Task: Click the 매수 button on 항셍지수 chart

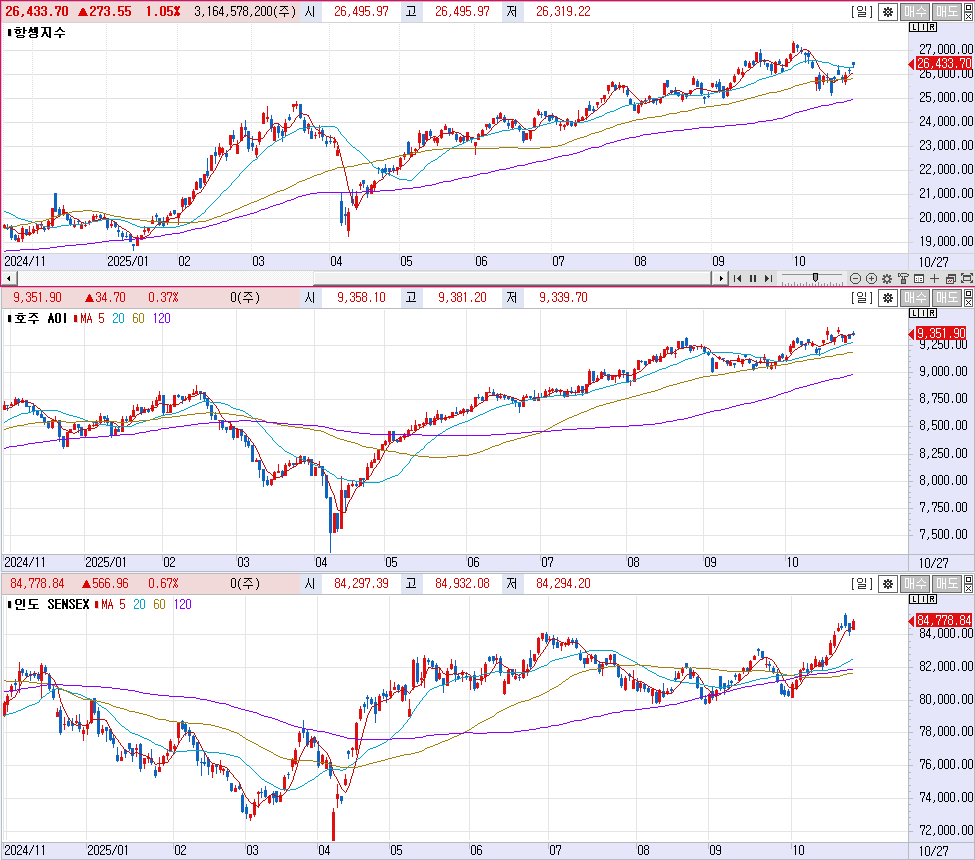Action: coord(915,12)
